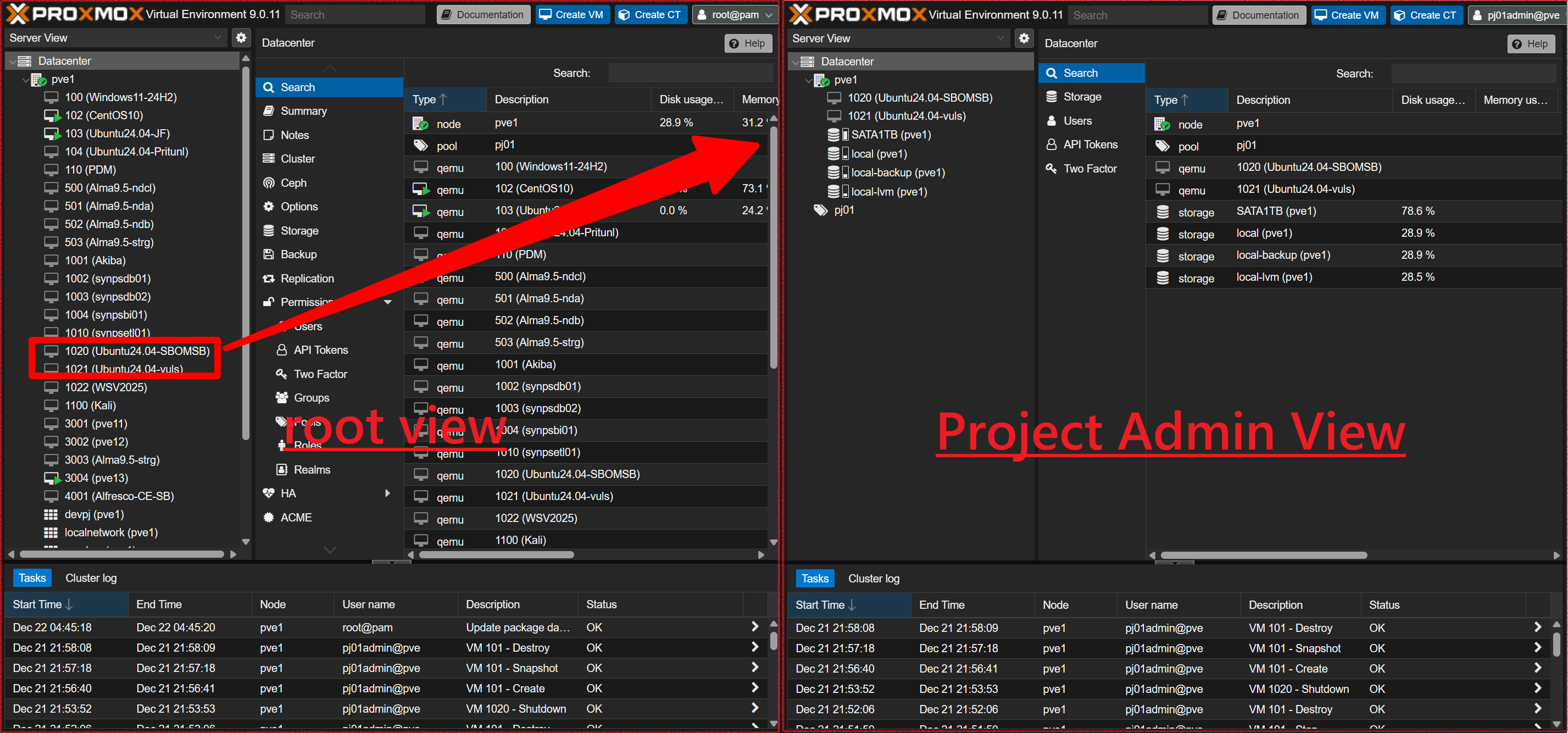Collapse the pve1 node in left tree
1568x733 pixels.
(26, 80)
